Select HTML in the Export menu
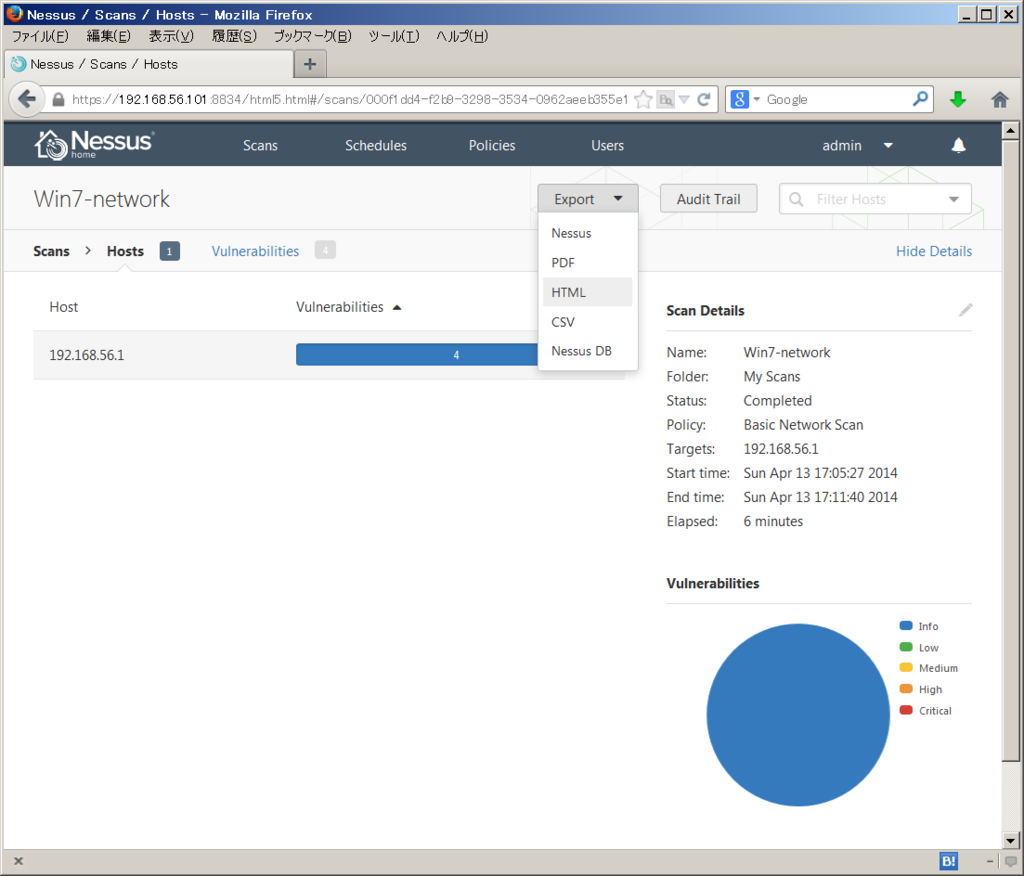The width and height of the screenshot is (1024, 876). tap(587, 292)
